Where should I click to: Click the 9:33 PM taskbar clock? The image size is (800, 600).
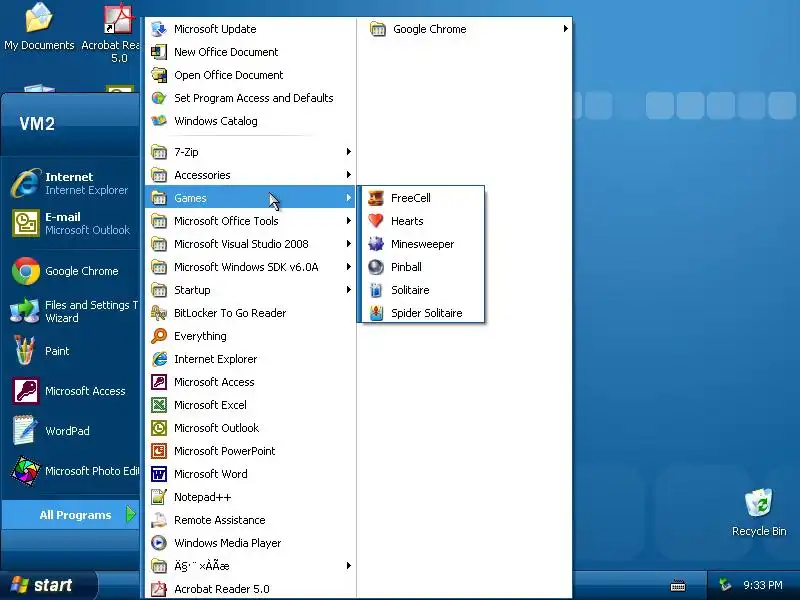pos(763,585)
